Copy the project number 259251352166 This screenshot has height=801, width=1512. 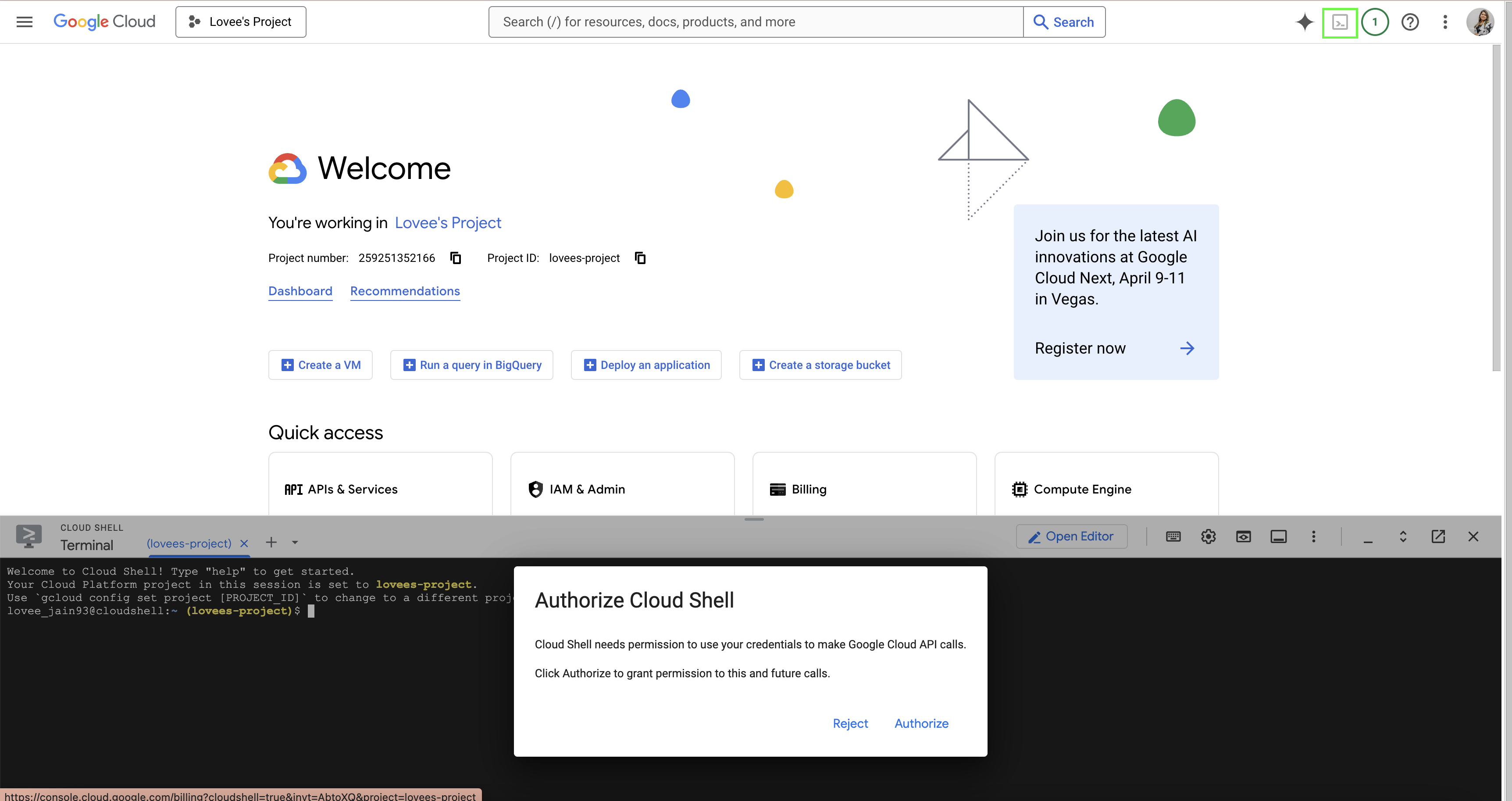456,258
